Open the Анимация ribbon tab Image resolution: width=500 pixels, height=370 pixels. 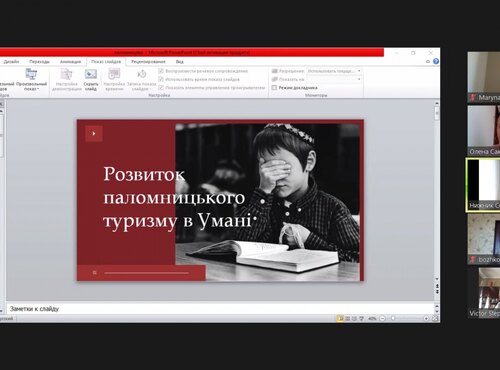pyautogui.click(x=70, y=62)
